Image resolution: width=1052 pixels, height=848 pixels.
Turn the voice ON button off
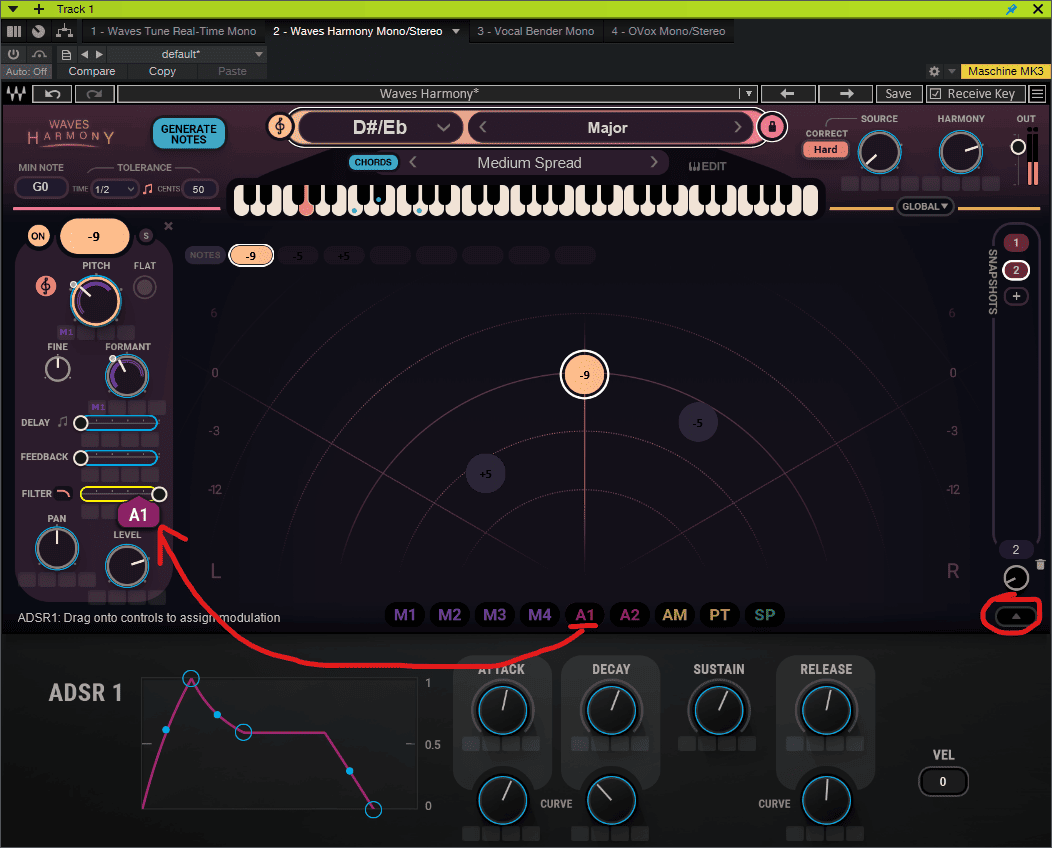point(38,236)
